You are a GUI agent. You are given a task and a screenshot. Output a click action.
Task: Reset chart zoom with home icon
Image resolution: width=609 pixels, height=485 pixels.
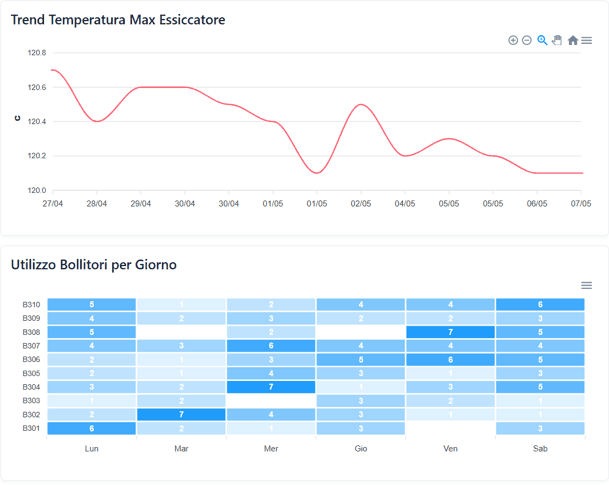pyautogui.click(x=573, y=40)
